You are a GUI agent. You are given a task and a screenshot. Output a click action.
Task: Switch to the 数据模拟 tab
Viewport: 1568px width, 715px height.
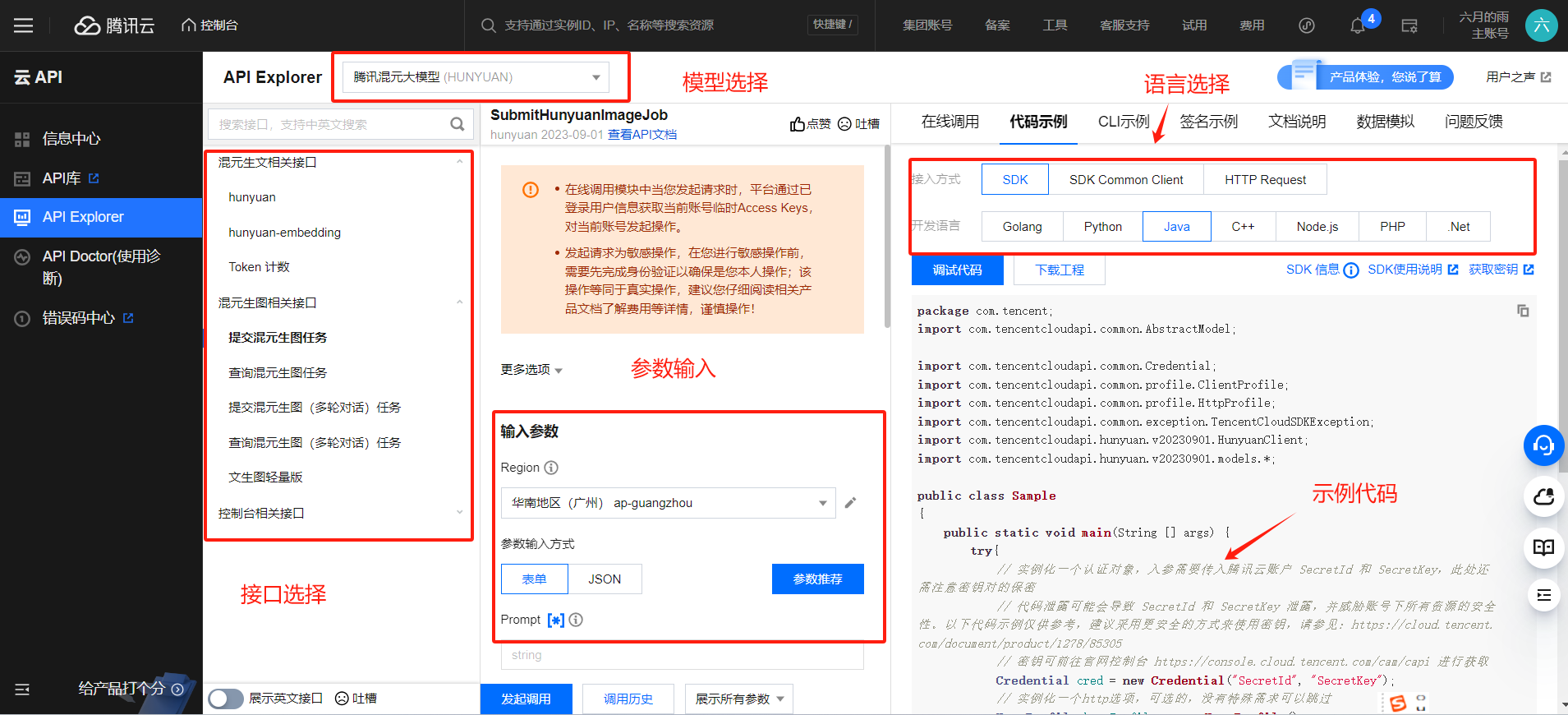point(1385,122)
